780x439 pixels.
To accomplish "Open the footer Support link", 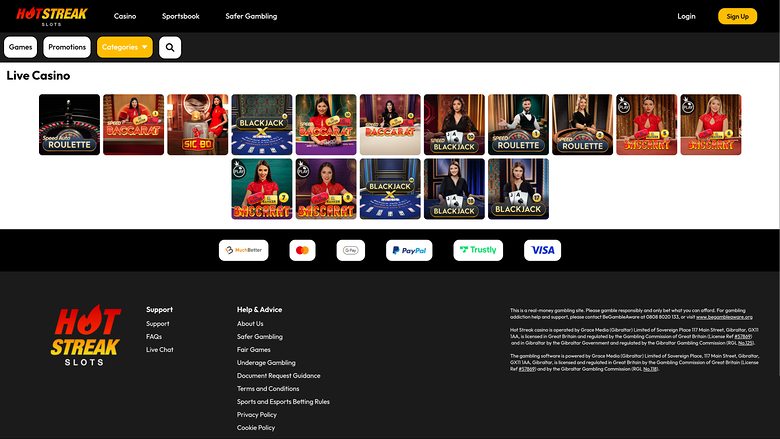I will point(158,324).
